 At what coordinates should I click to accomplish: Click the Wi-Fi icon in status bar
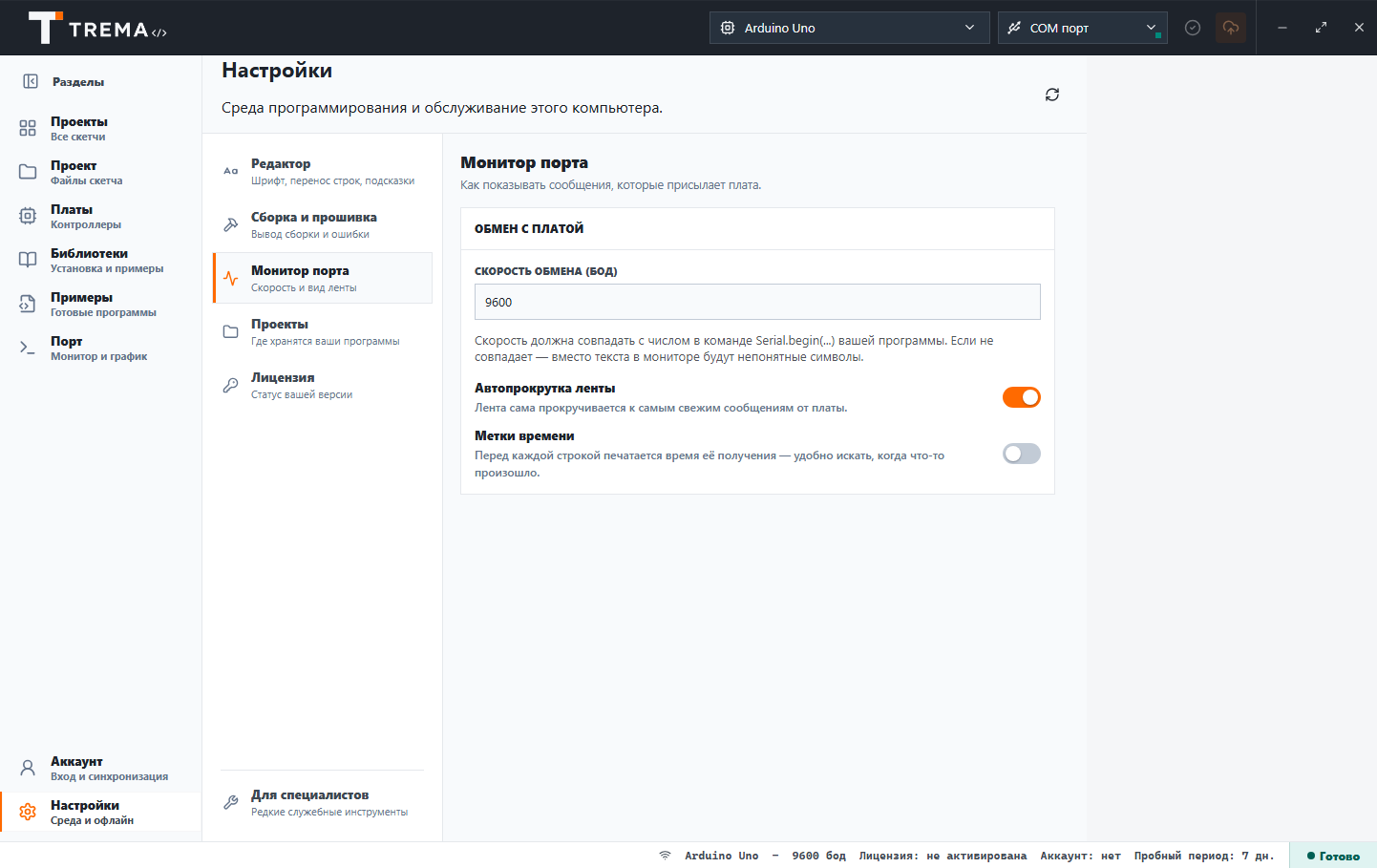point(665,856)
